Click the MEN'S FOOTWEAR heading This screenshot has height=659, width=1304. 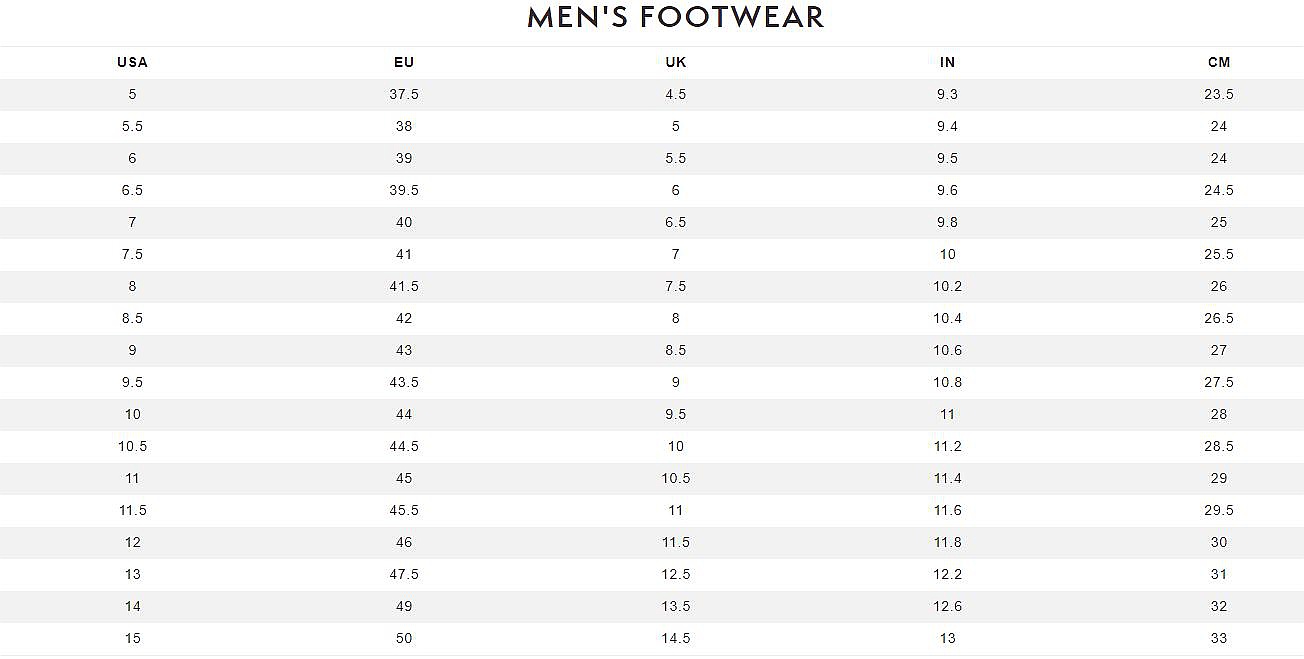[x=675, y=17]
